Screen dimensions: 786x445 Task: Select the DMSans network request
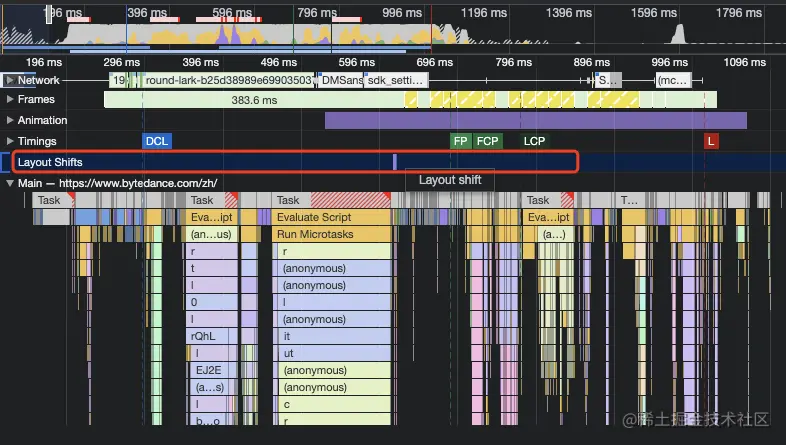click(x=341, y=80)
